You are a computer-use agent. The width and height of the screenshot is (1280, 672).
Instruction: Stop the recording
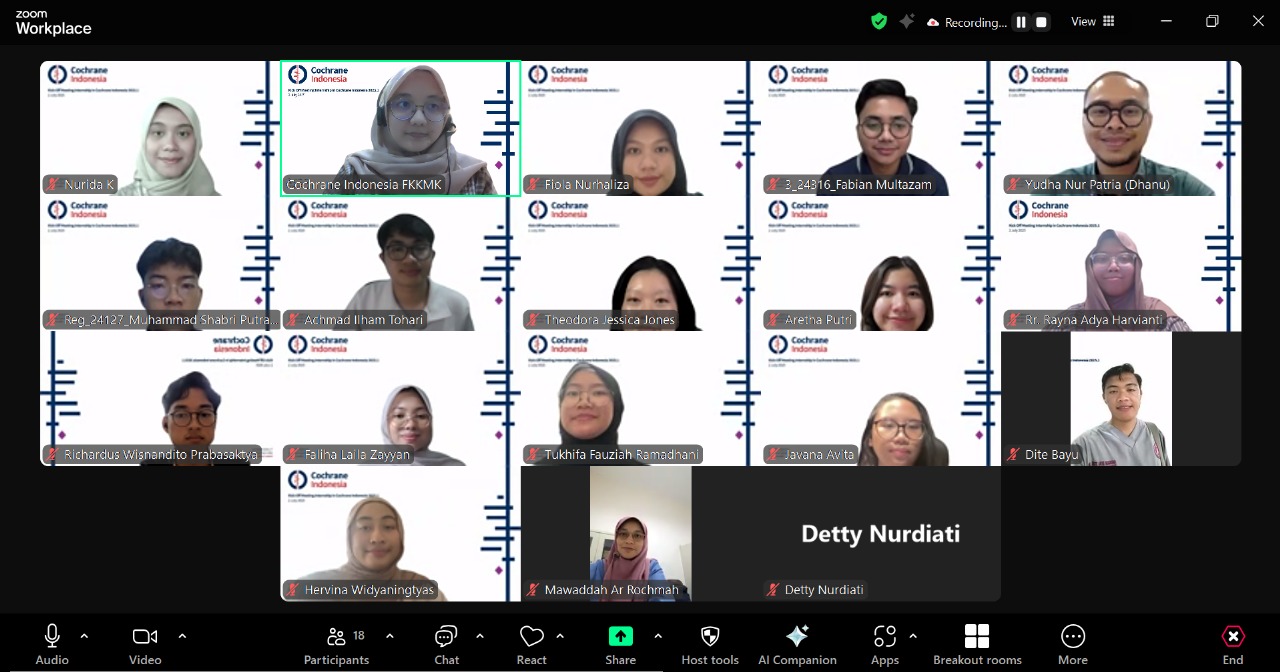[1041, 22]
